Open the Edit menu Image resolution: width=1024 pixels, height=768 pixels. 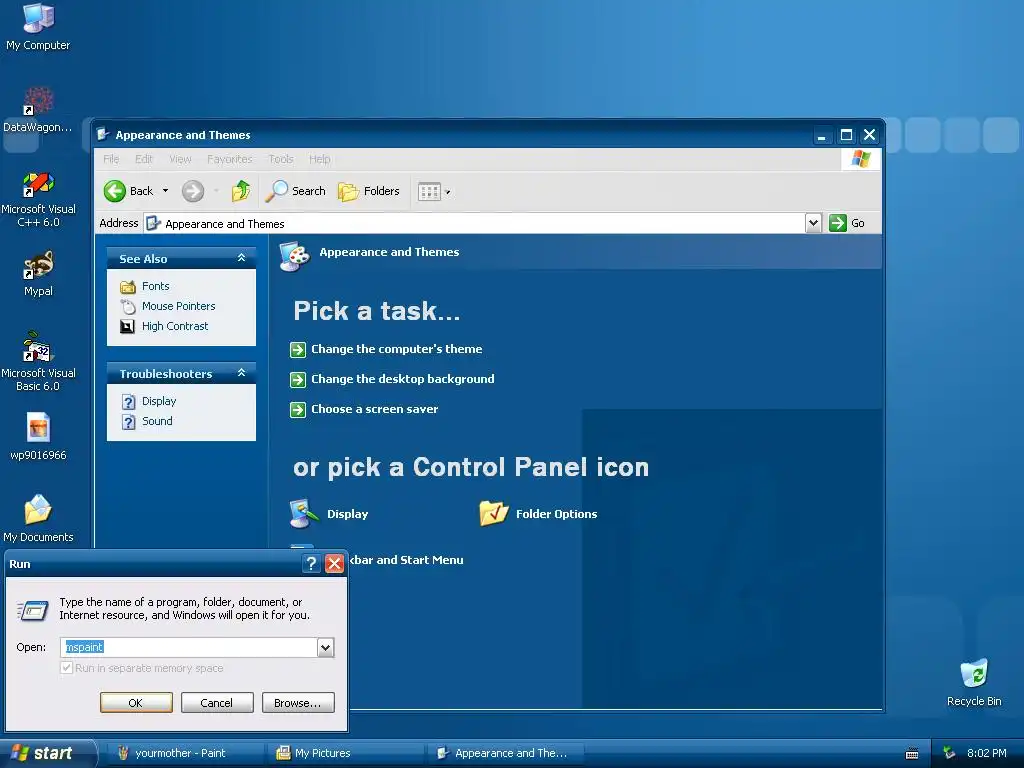click(144, 159)
